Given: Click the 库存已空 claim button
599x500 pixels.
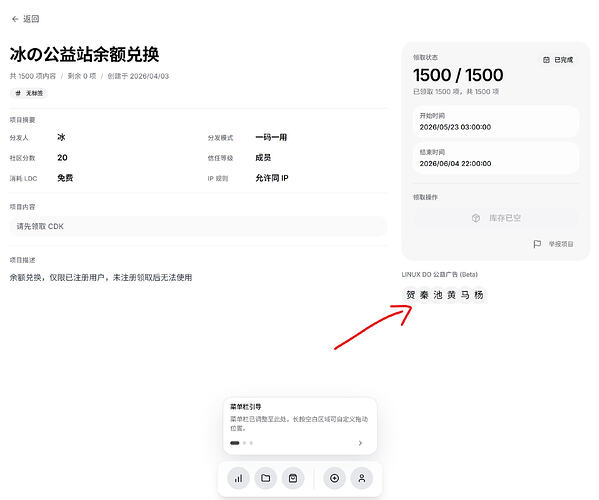Looking at the screenshot, I should (496, 218).
